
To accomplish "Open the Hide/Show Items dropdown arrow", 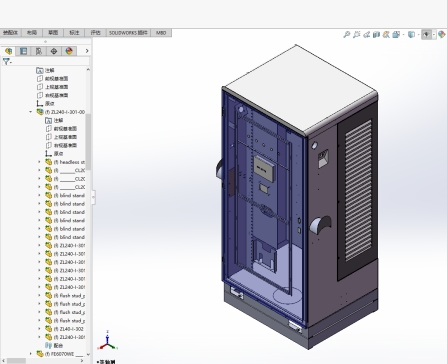I will point(434,35).
